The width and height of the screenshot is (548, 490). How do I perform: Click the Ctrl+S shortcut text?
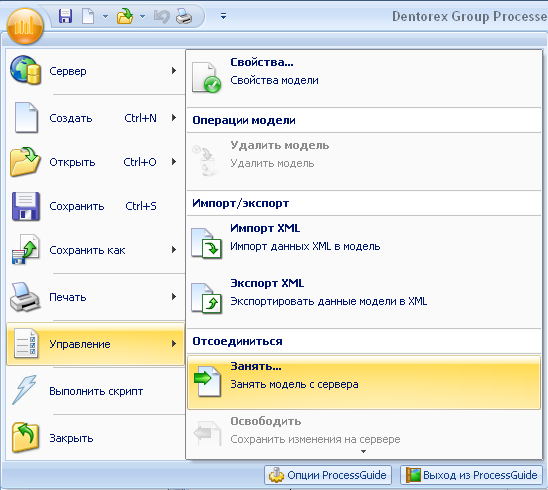(141, 206)
